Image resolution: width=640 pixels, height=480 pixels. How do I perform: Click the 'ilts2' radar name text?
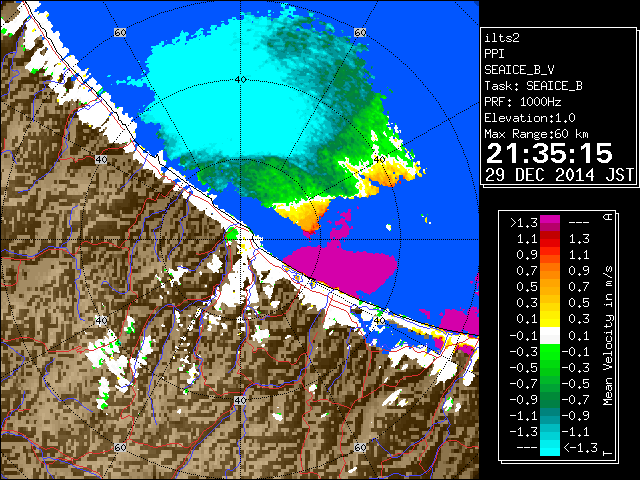click(x=502, y=38)
